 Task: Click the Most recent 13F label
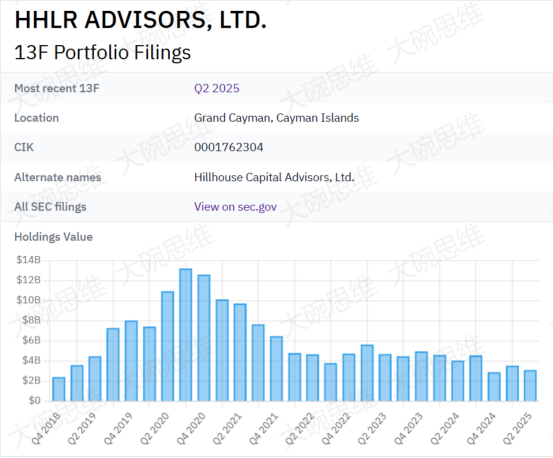click(57, 88)
